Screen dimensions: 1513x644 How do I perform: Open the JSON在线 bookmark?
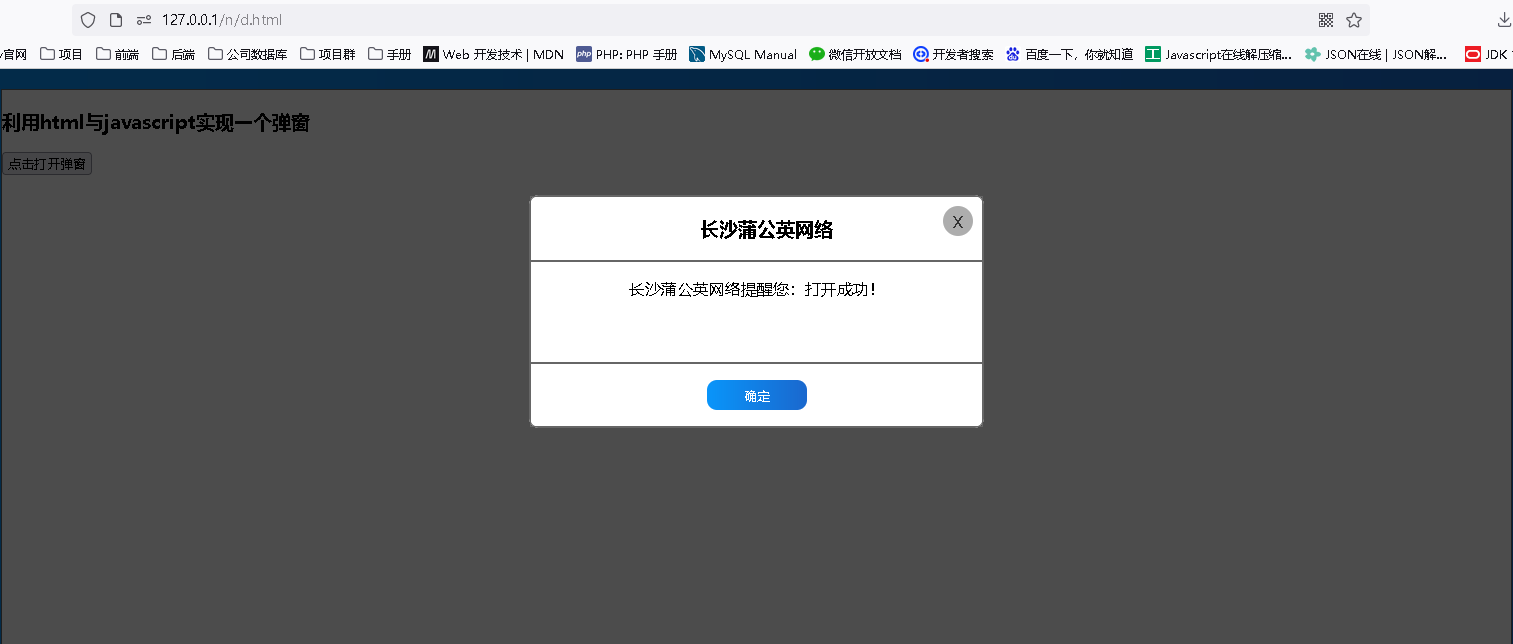(1376, 54)
